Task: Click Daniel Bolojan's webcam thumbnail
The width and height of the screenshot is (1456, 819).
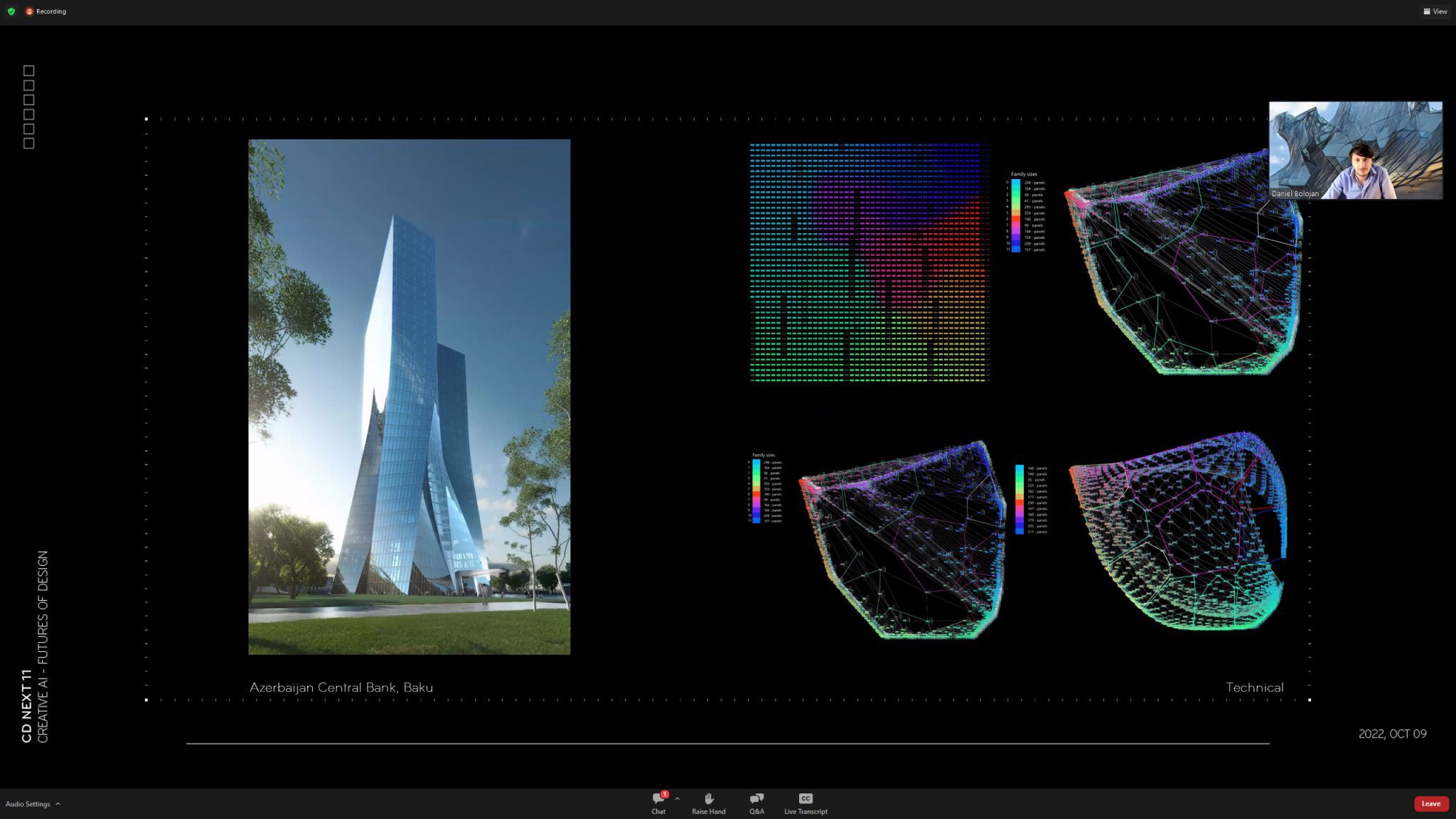Action: point(1355,149)
